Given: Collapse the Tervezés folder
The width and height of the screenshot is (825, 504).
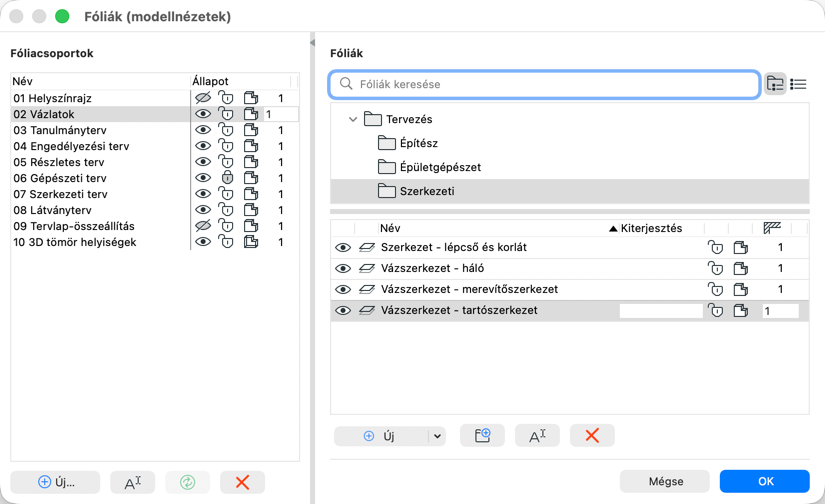Looking at the screenshot, I should tap(353, 119).
